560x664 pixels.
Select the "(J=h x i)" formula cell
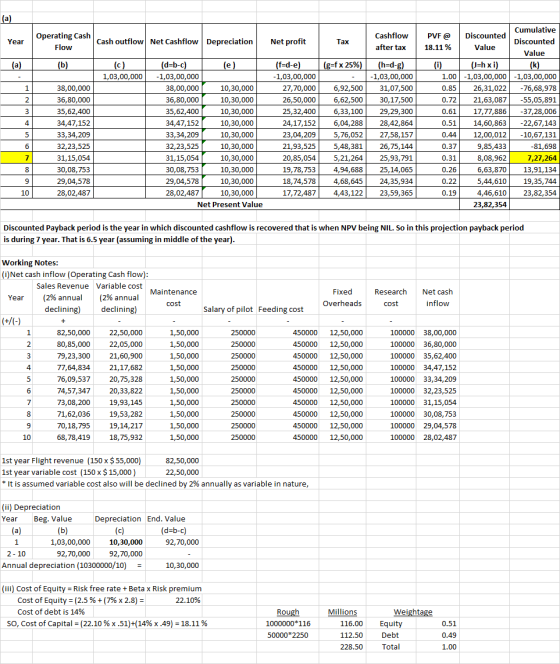click(484, 65)
